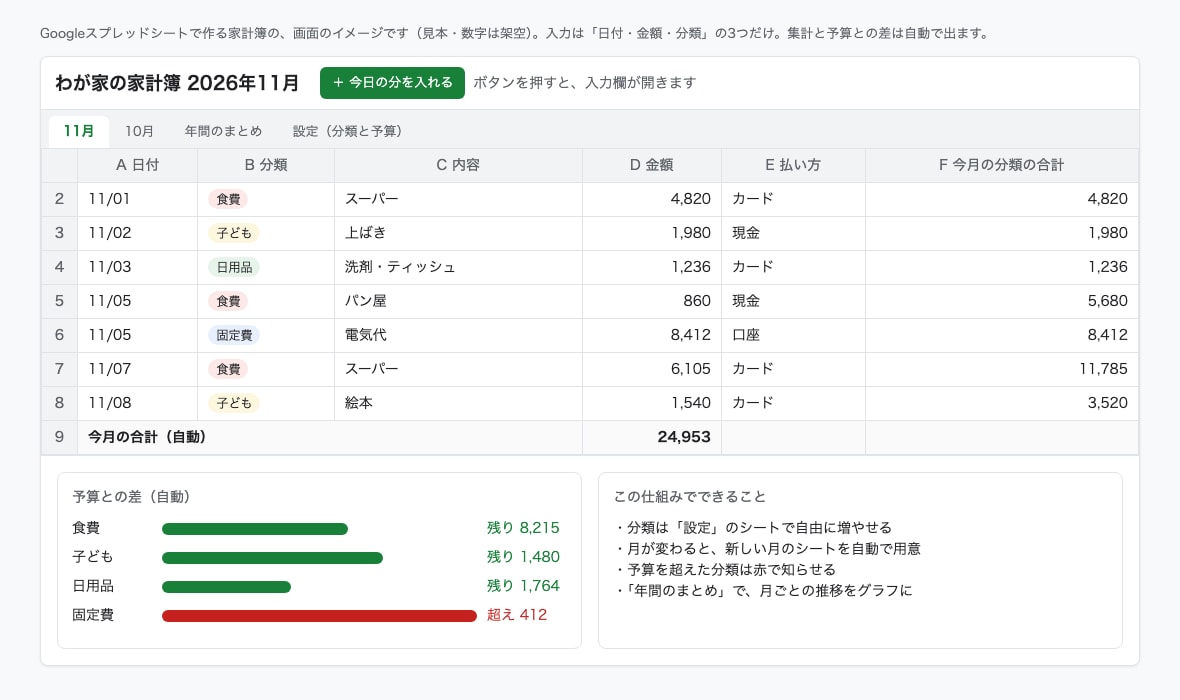Click the 残り 1,764 value
Viewport: 1180px width, 700px height.
(x=523, y=586)
